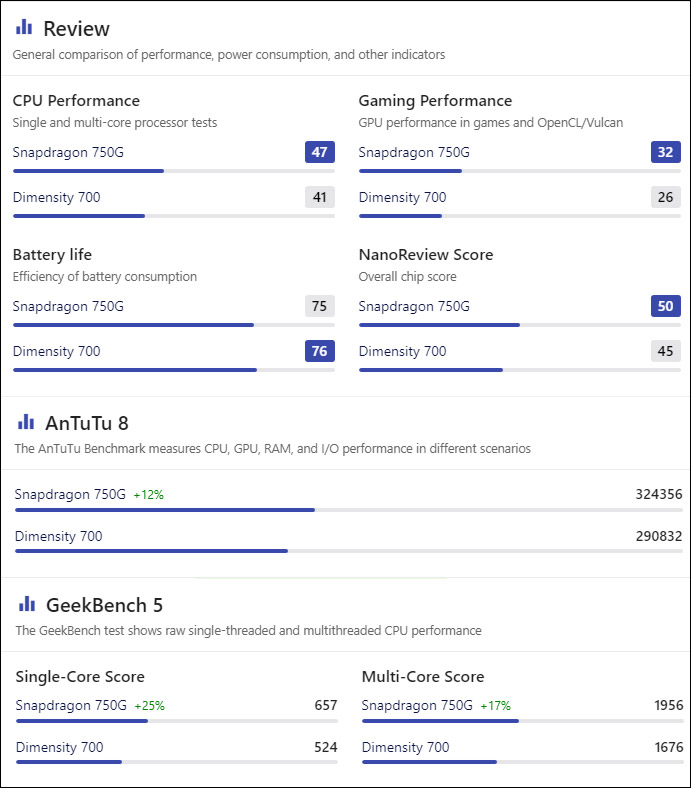
Task: Open Snapdragon 750G link under CPU Performance
Action: point(68,152)
